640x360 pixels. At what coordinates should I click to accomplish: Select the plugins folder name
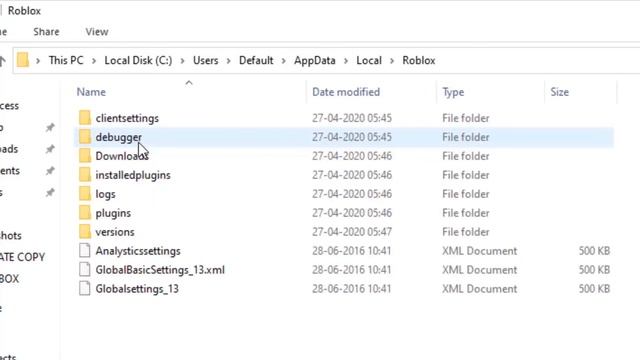point(113,213)
